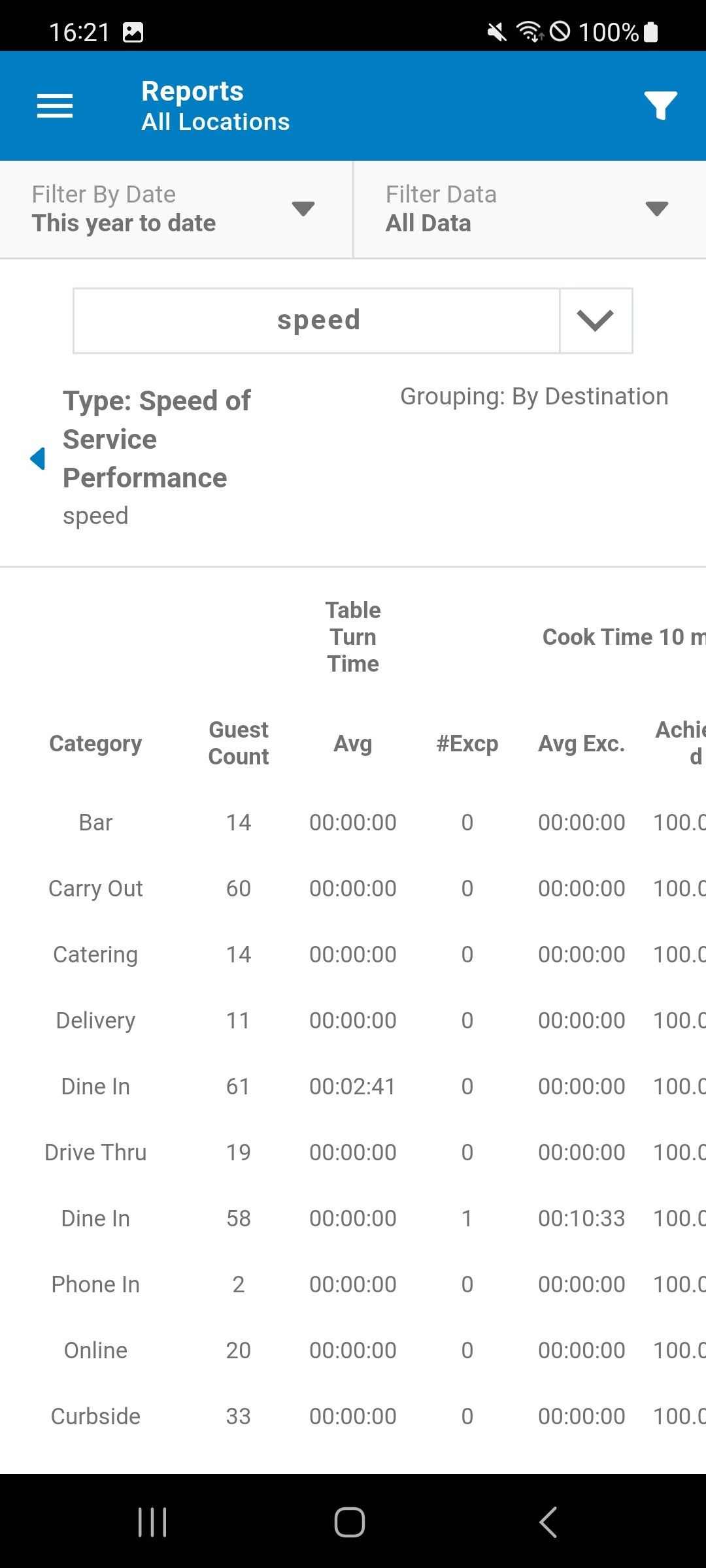Select the #Excp column header
Image resolution: width=706 pixels, height=1568 pixels.
click(x=467, y=743)
